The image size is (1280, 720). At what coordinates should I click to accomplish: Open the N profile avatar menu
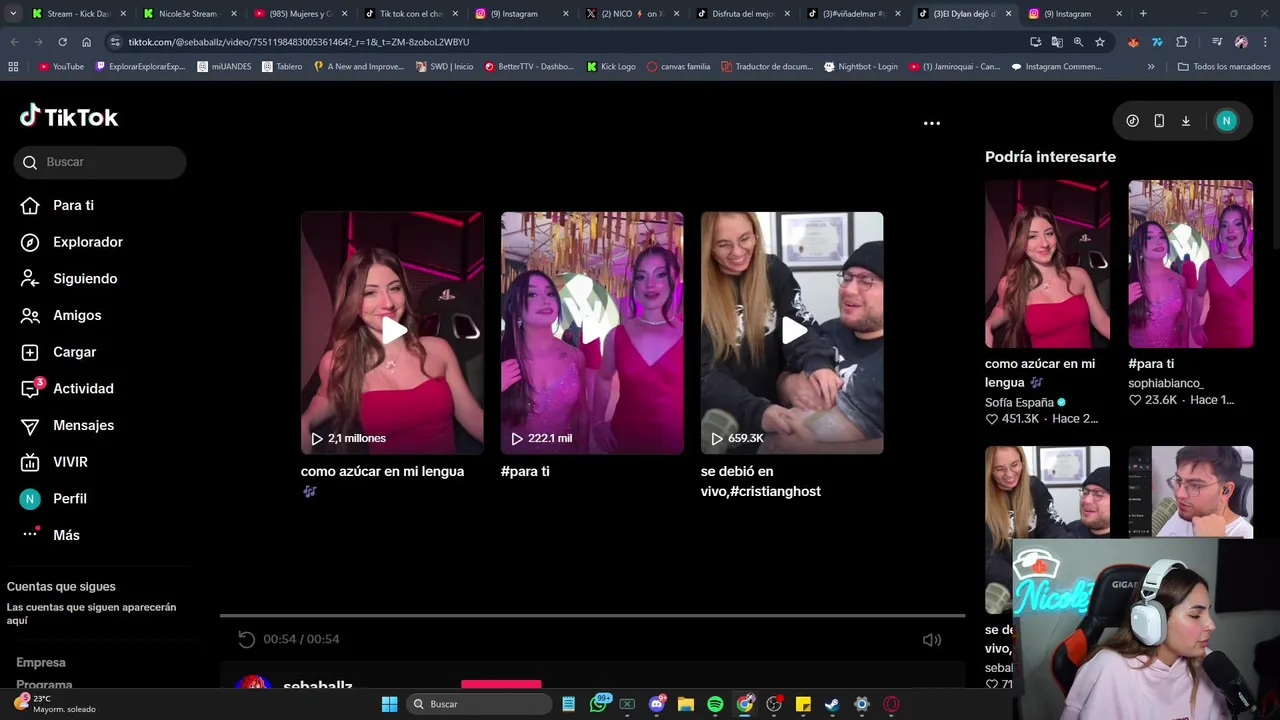[1226, 121]
